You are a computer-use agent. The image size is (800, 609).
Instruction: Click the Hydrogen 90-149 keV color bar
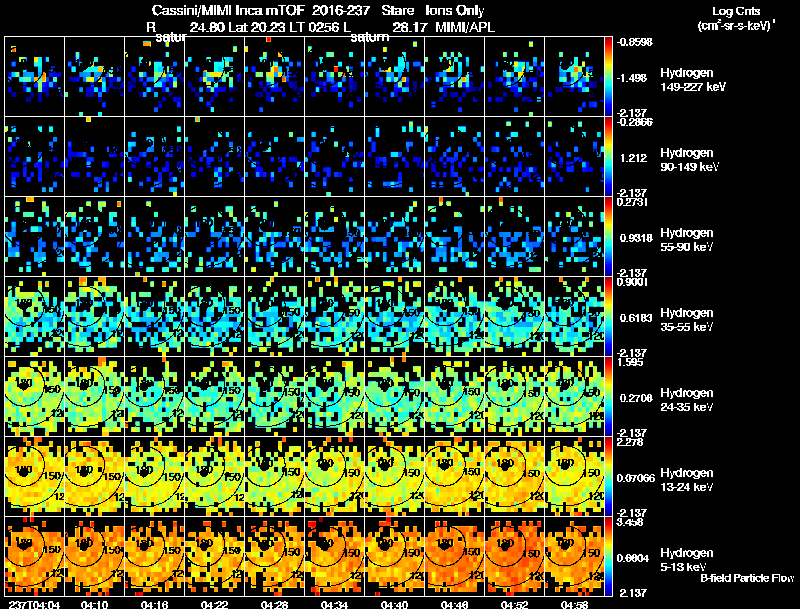(x=608, y=156)
